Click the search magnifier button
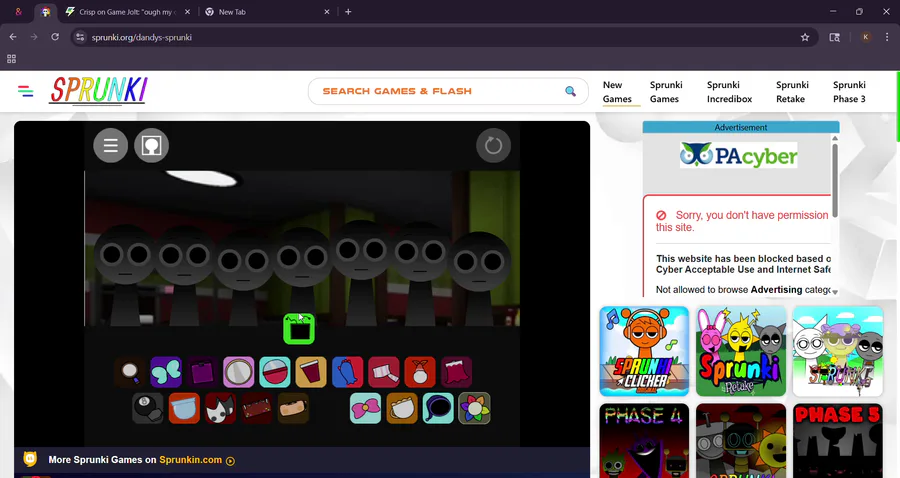900x478 pixels. coord(570,91)
